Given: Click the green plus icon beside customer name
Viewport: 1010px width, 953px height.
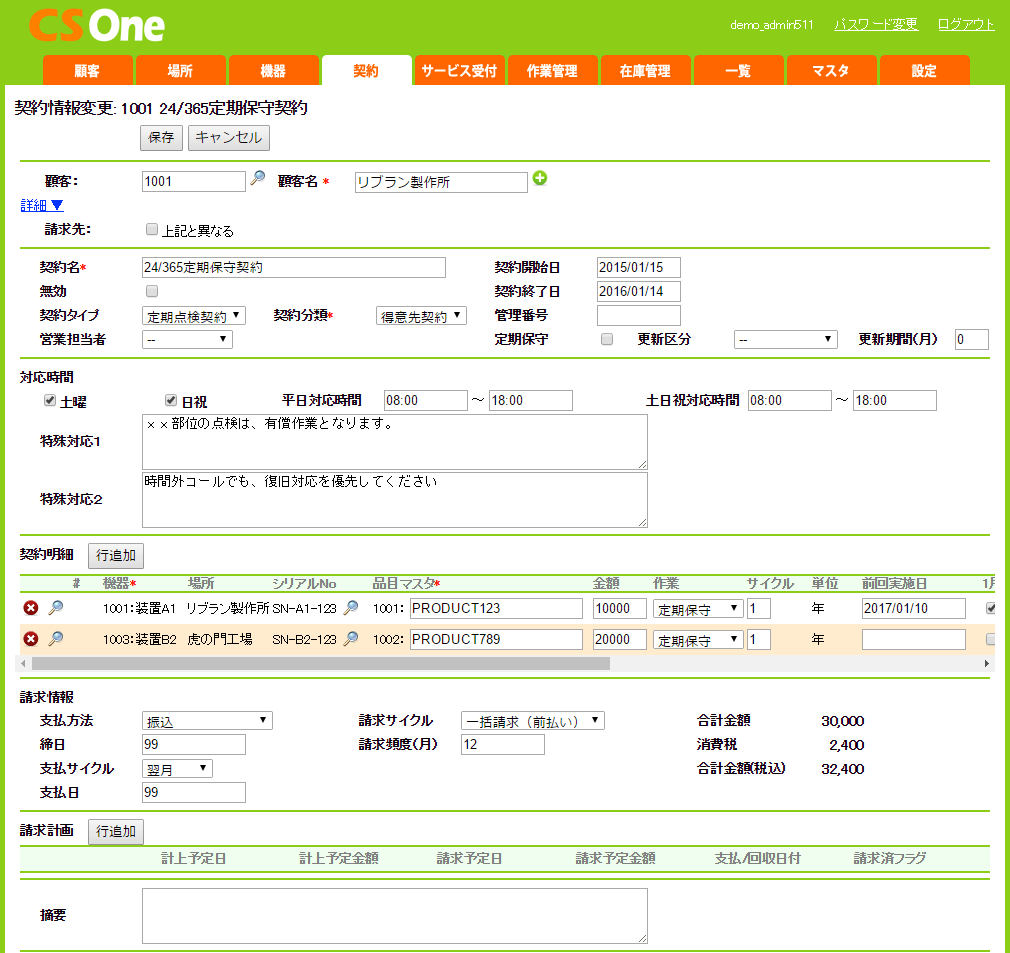Looking at the screenshot, I should point(540,178).
